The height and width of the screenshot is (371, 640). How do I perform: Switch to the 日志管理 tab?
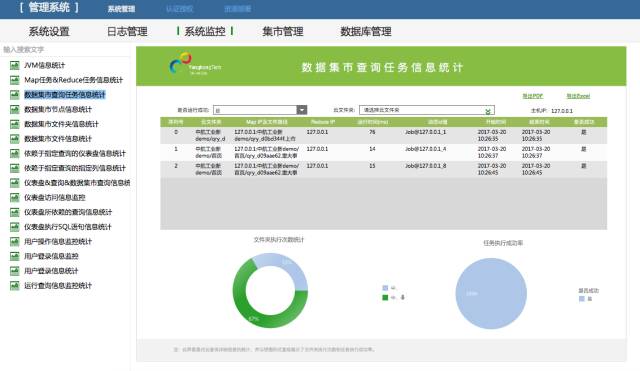(x=127, y=31)
